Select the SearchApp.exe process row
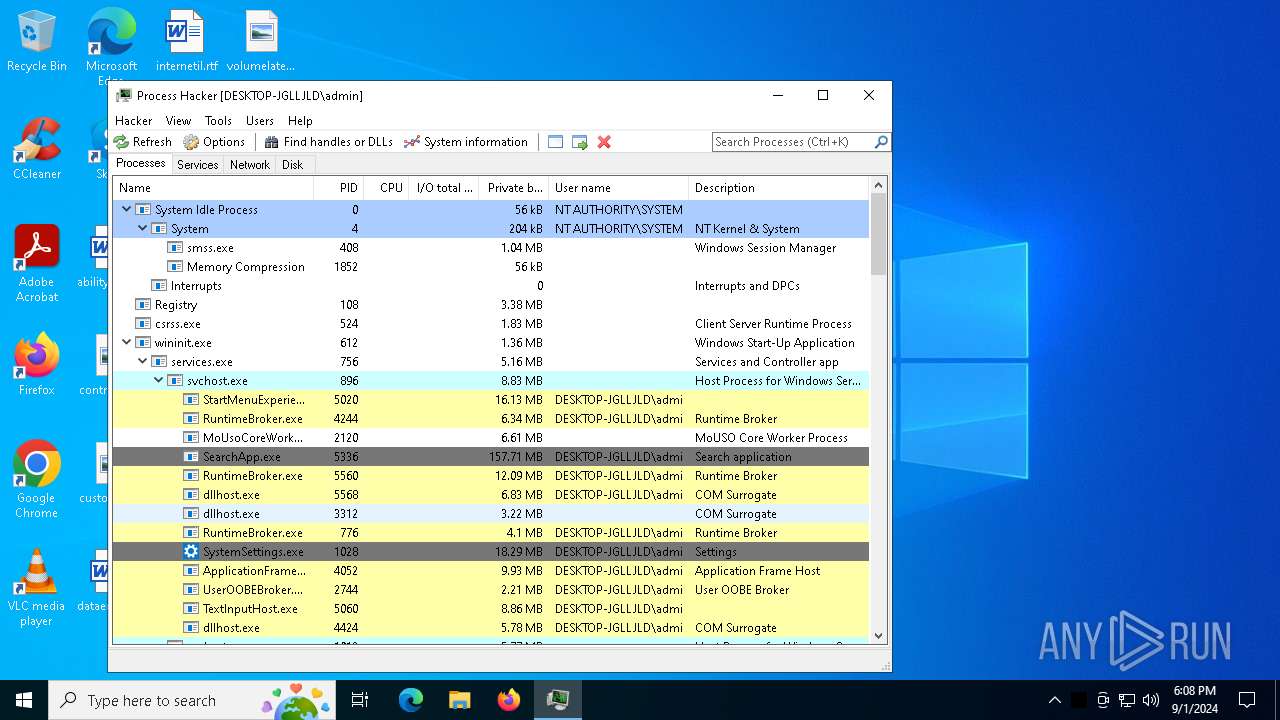The height and width of the screenshot is (720, 1280). 491,456
